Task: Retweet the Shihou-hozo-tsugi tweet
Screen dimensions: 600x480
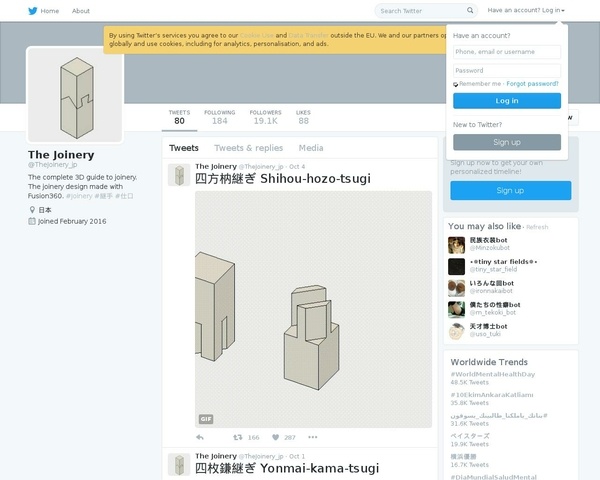Action: [x=238, y=437]
